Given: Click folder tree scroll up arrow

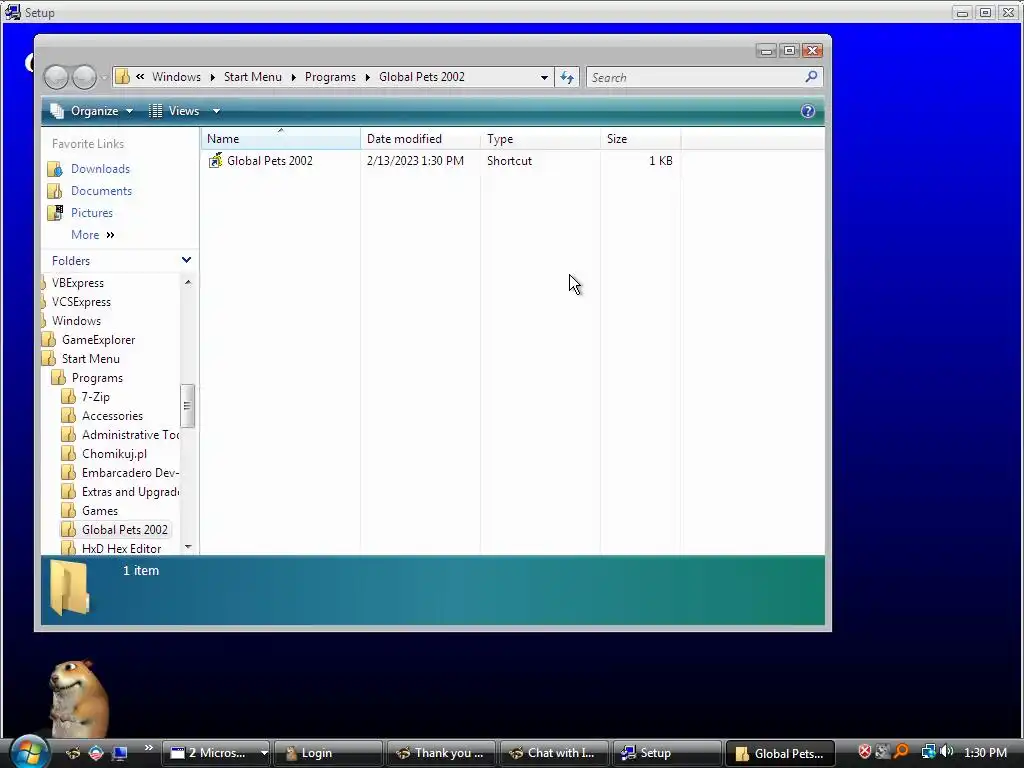Looking at the screenshot, I should click(188, 281).
